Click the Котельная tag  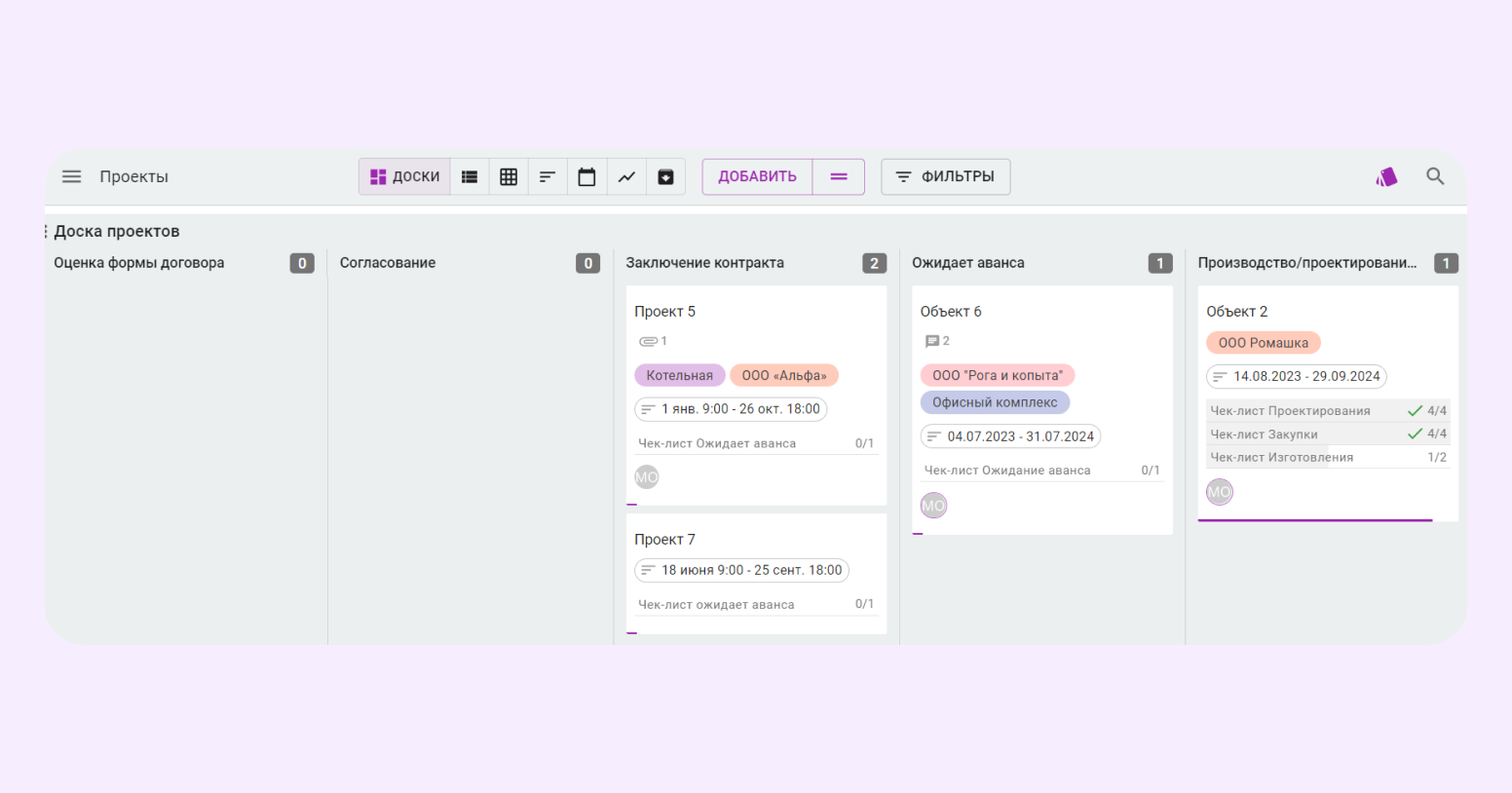(680, 375)
